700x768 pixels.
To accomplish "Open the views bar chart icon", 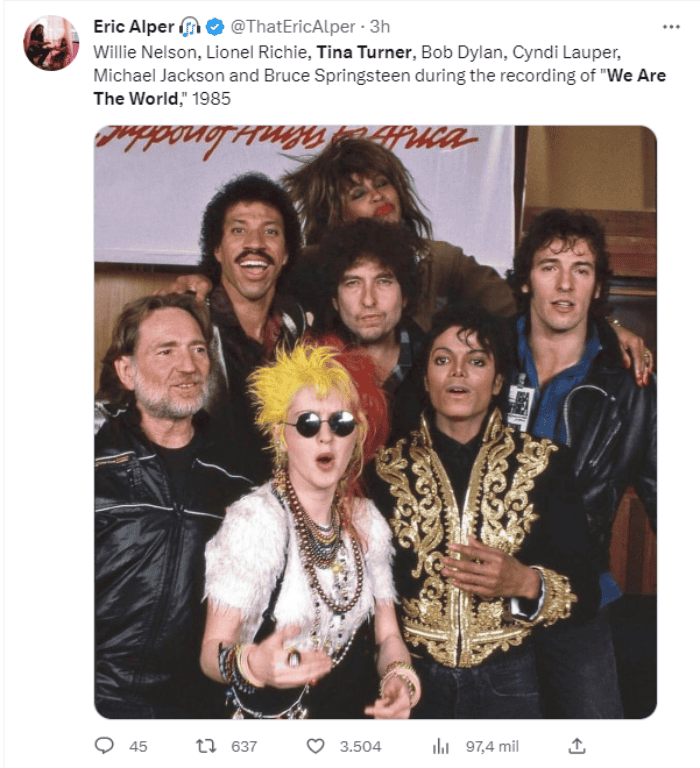I will click(440, 746).
